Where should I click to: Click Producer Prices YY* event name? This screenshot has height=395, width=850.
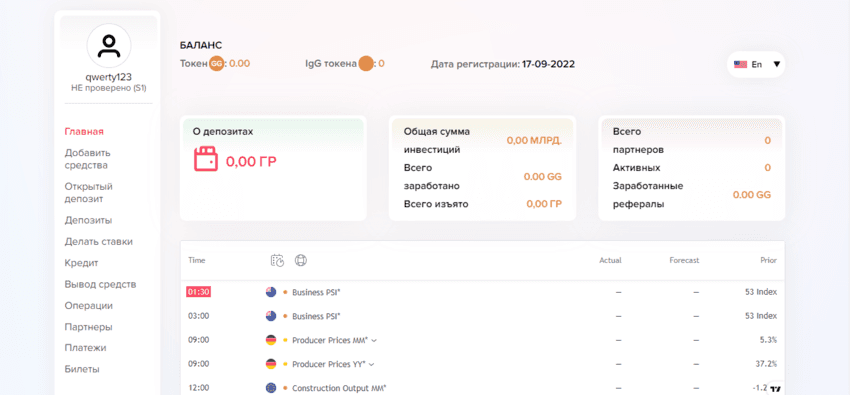tap(329, 364)
